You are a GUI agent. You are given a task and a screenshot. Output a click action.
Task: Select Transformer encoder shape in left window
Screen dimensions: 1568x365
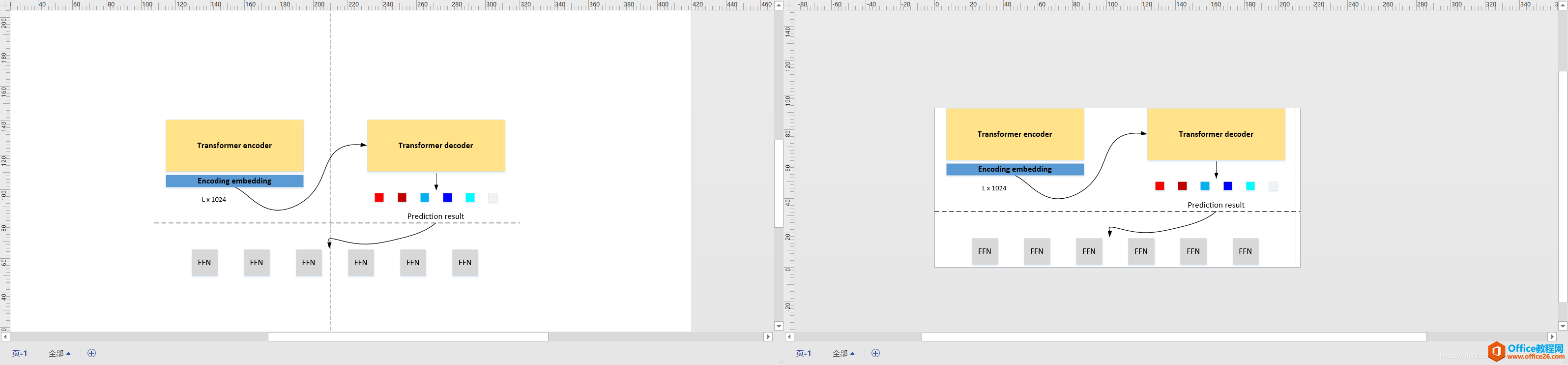[x=234, y=146]
